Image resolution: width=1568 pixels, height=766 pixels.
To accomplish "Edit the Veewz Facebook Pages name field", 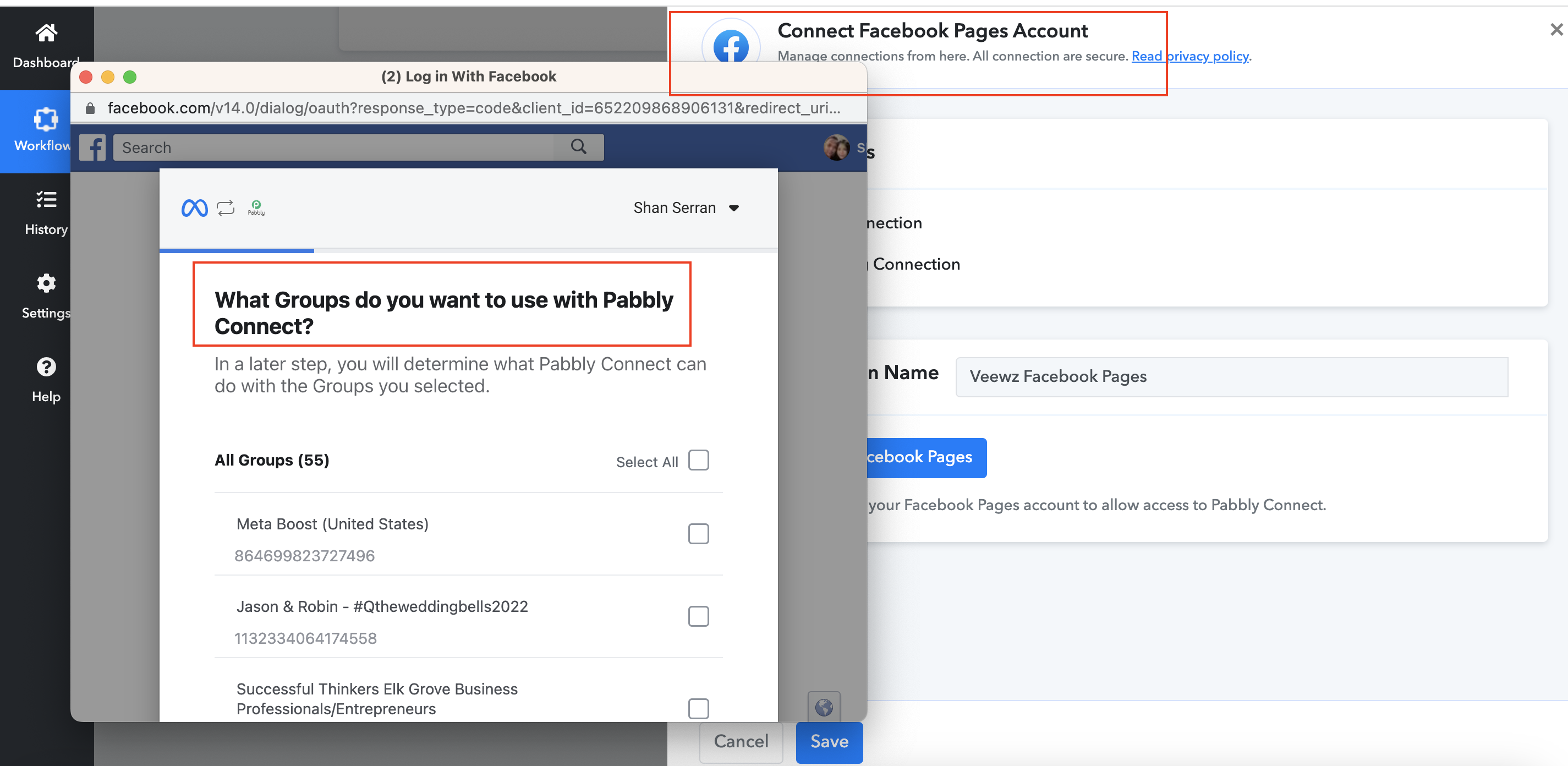I will coord(1232,377).
